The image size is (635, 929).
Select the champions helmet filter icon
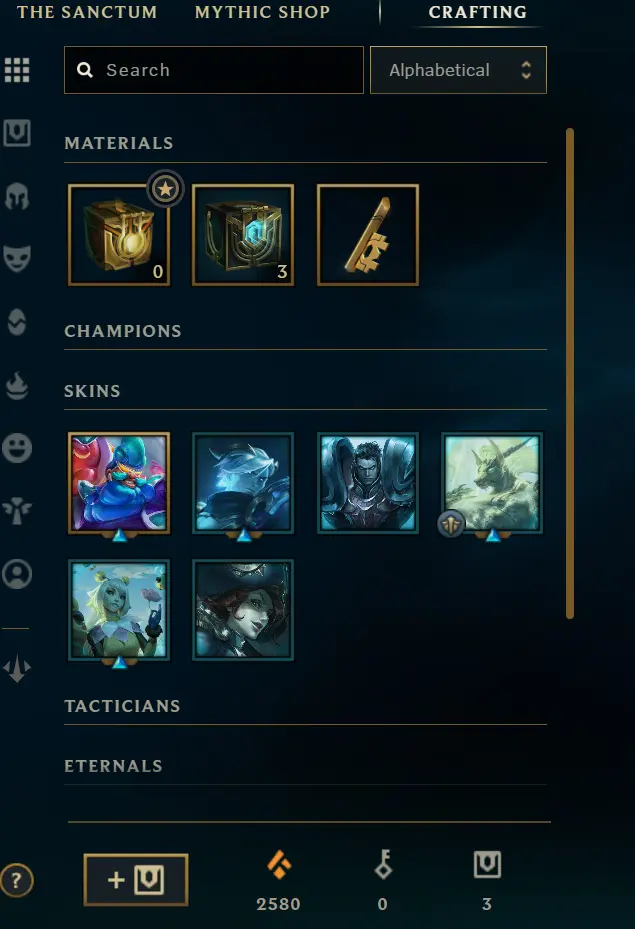(17, 196)
